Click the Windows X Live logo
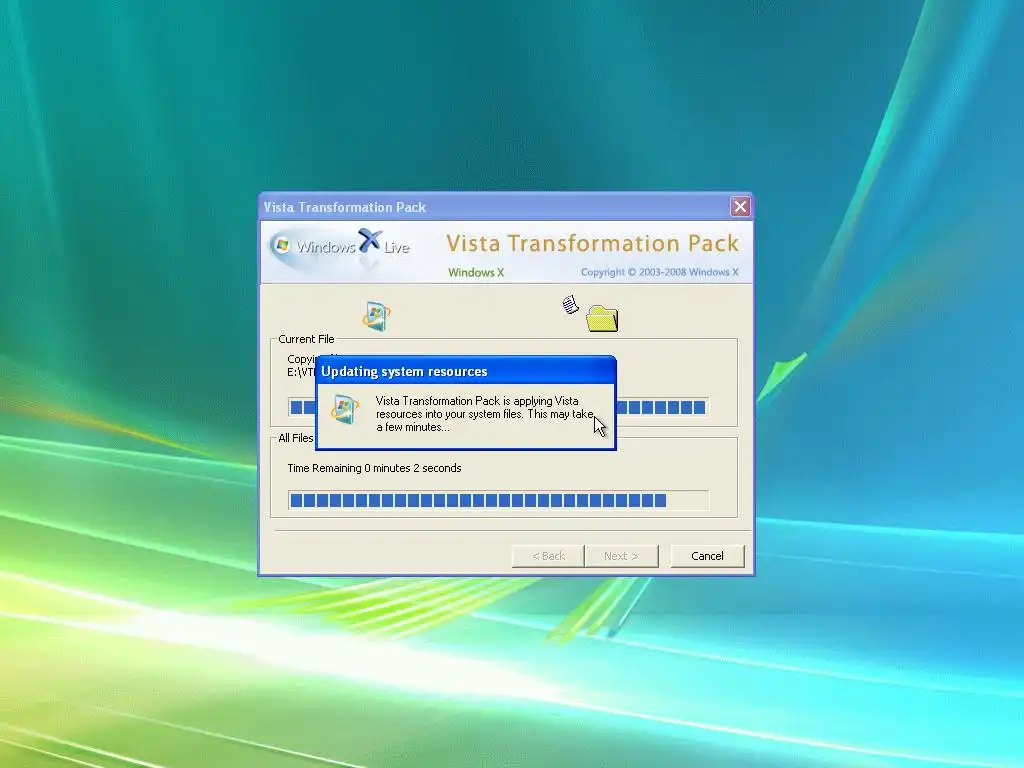1024x768 pixels. tap(340, 248)
